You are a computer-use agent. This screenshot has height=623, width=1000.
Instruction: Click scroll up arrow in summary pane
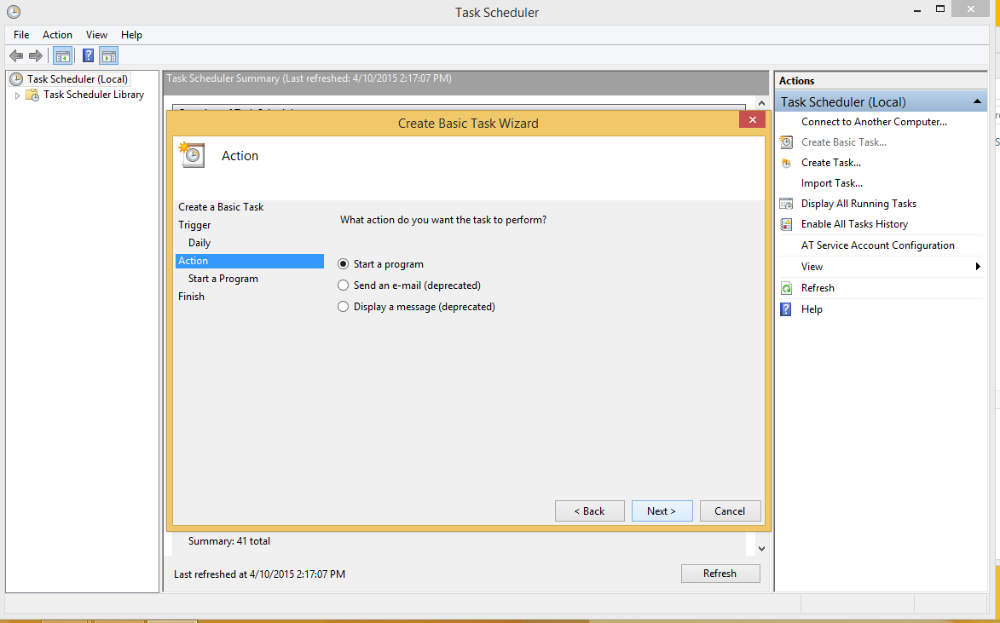(761, 103)
